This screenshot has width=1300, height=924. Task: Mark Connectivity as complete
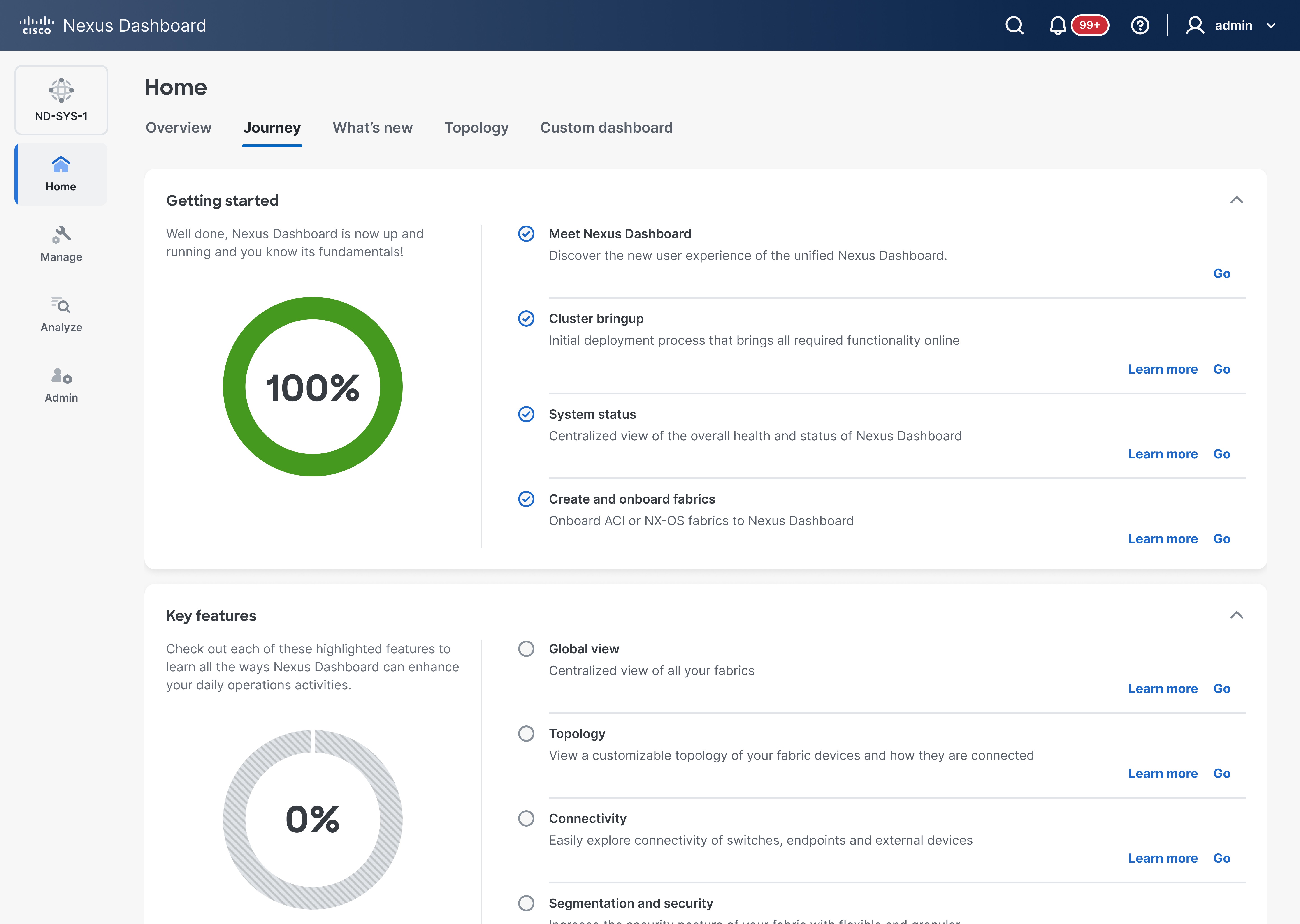pyautogui.click(x=527, y=818)
